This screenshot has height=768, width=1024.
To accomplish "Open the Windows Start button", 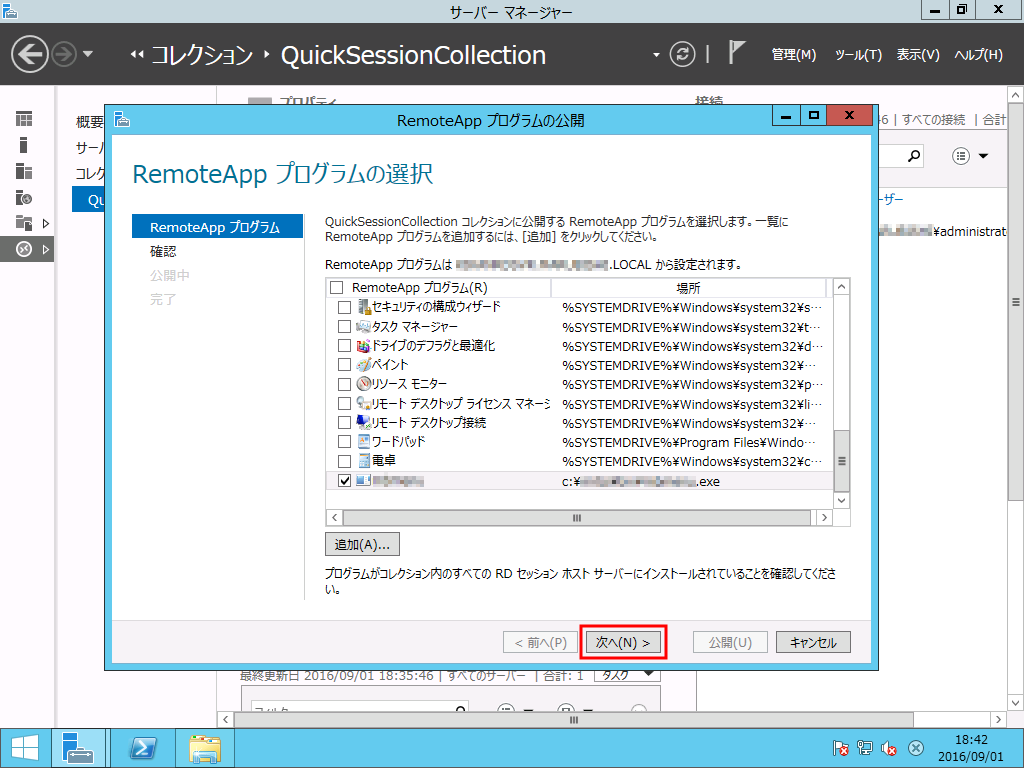I will click(25, 748).
